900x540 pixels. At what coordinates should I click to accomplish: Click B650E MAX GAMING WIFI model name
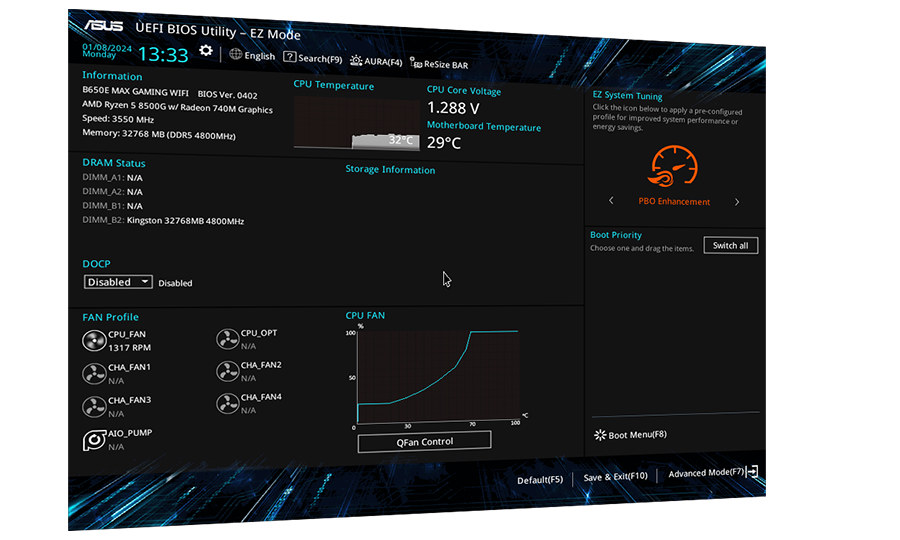[135, 91]
